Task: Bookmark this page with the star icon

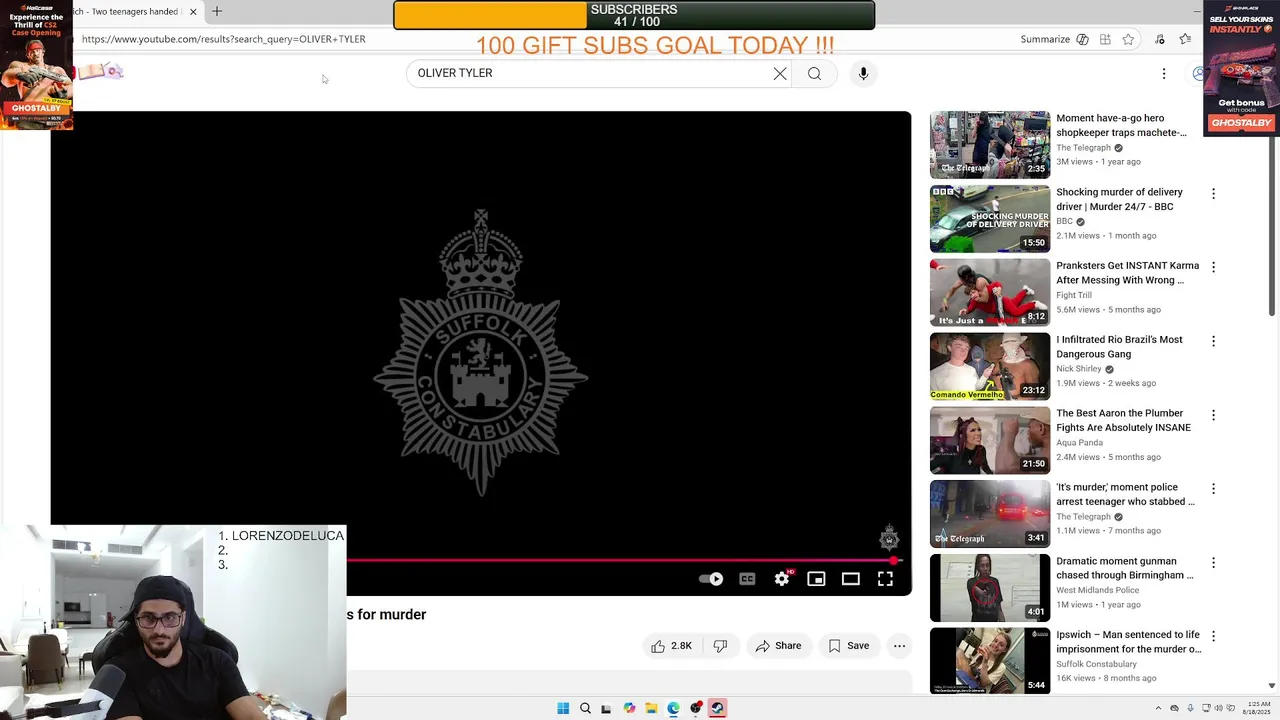Action: [1128, 39]
